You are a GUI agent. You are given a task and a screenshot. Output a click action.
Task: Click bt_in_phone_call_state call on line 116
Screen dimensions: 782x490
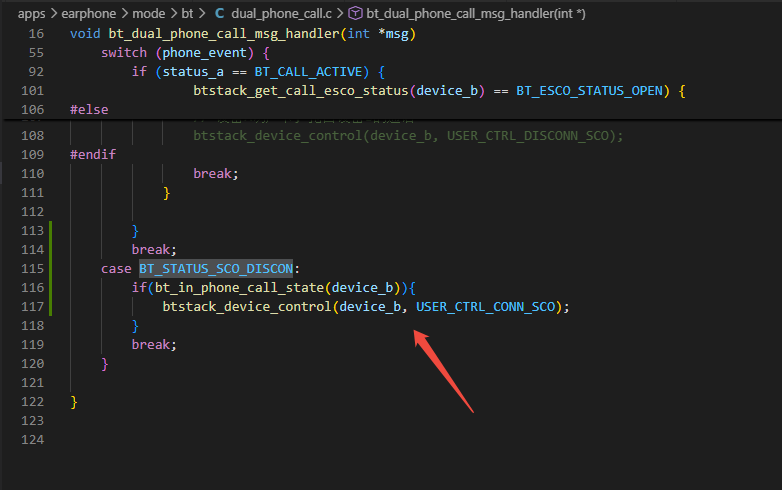[x=239, y=288]
